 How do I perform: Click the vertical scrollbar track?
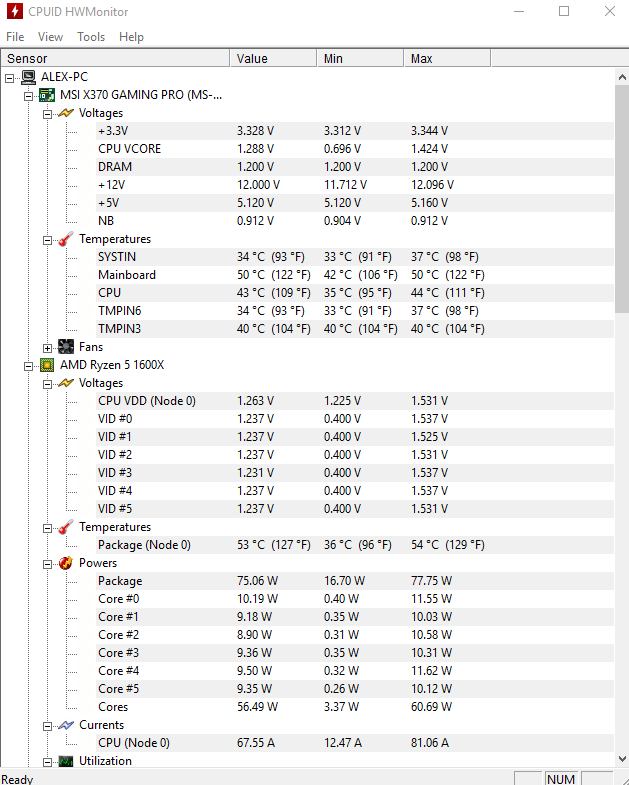pyautogui.click(x=621, y=500)
